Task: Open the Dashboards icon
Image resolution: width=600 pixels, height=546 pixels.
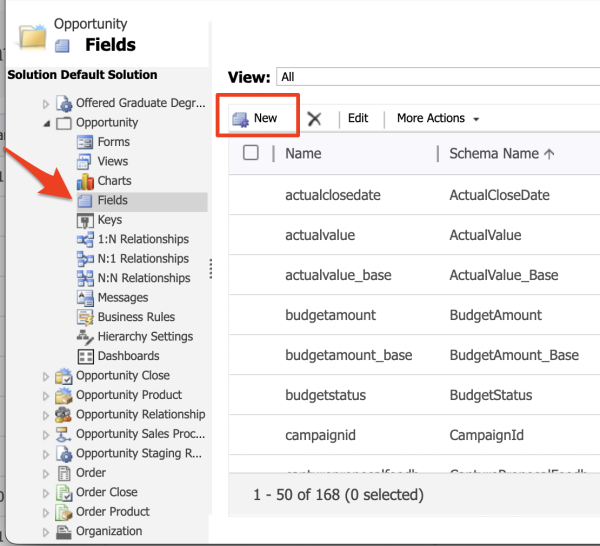Action: (85, 356)
